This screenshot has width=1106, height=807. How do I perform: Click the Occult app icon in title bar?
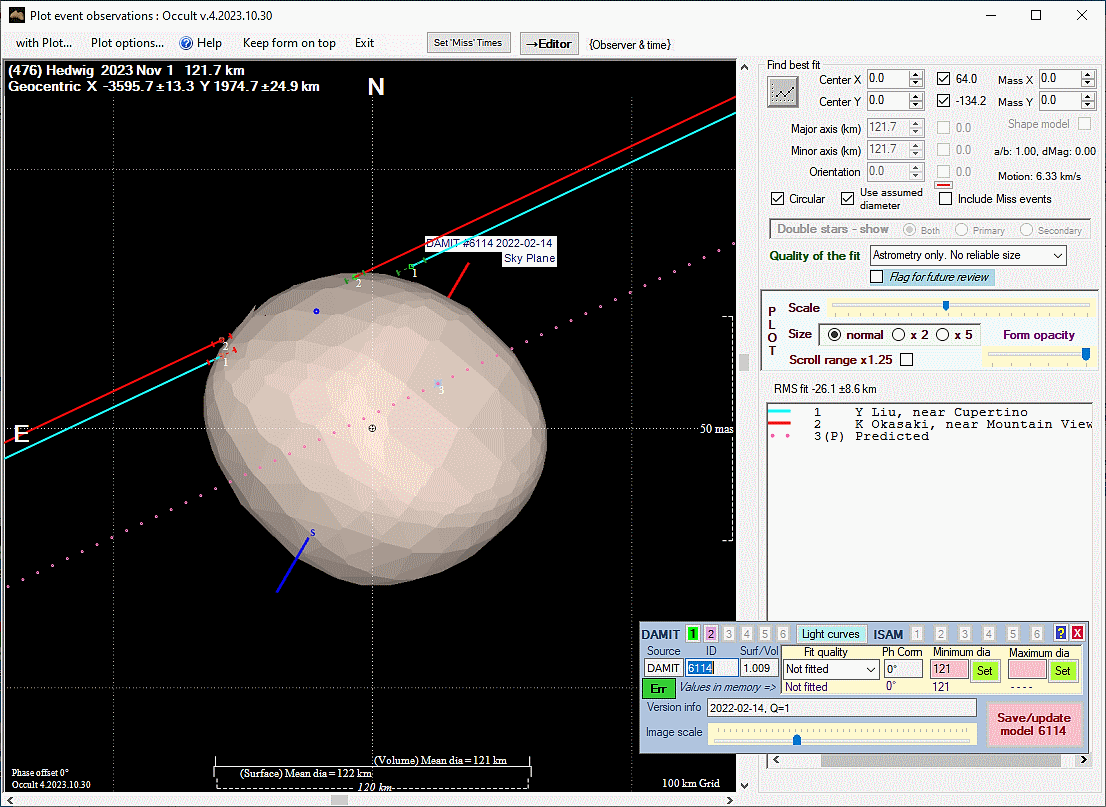(x=17, y=16)
